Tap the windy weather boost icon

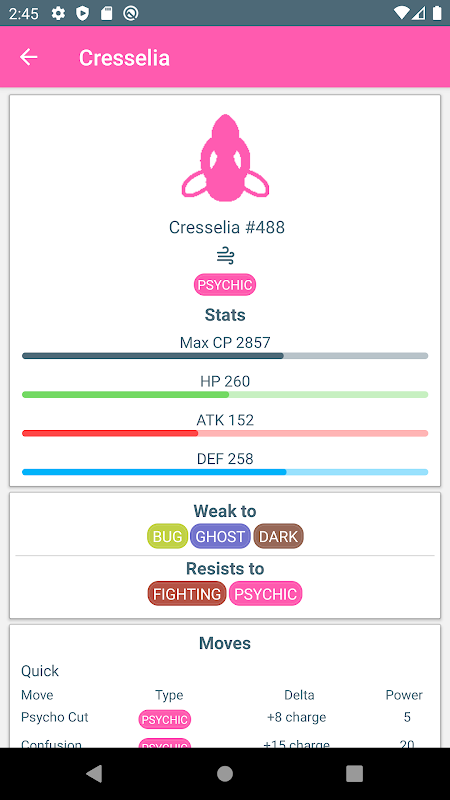pyautogui.click(x=225, y=256)
